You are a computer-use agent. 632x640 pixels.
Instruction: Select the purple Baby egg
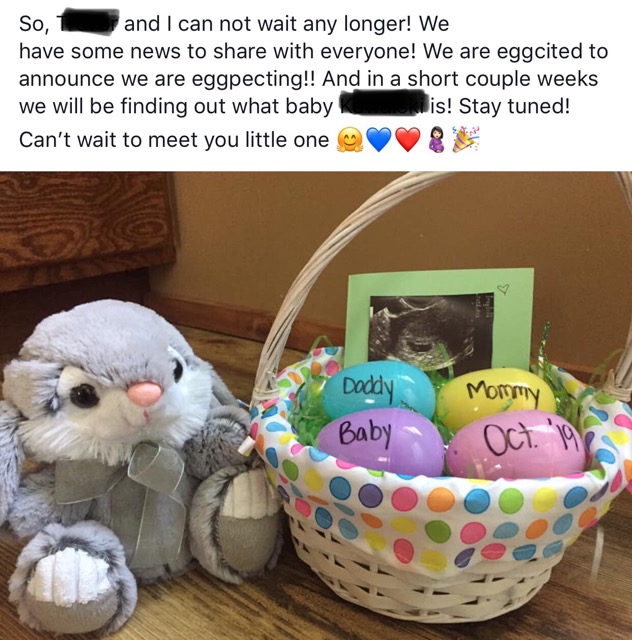pos(381,444)
